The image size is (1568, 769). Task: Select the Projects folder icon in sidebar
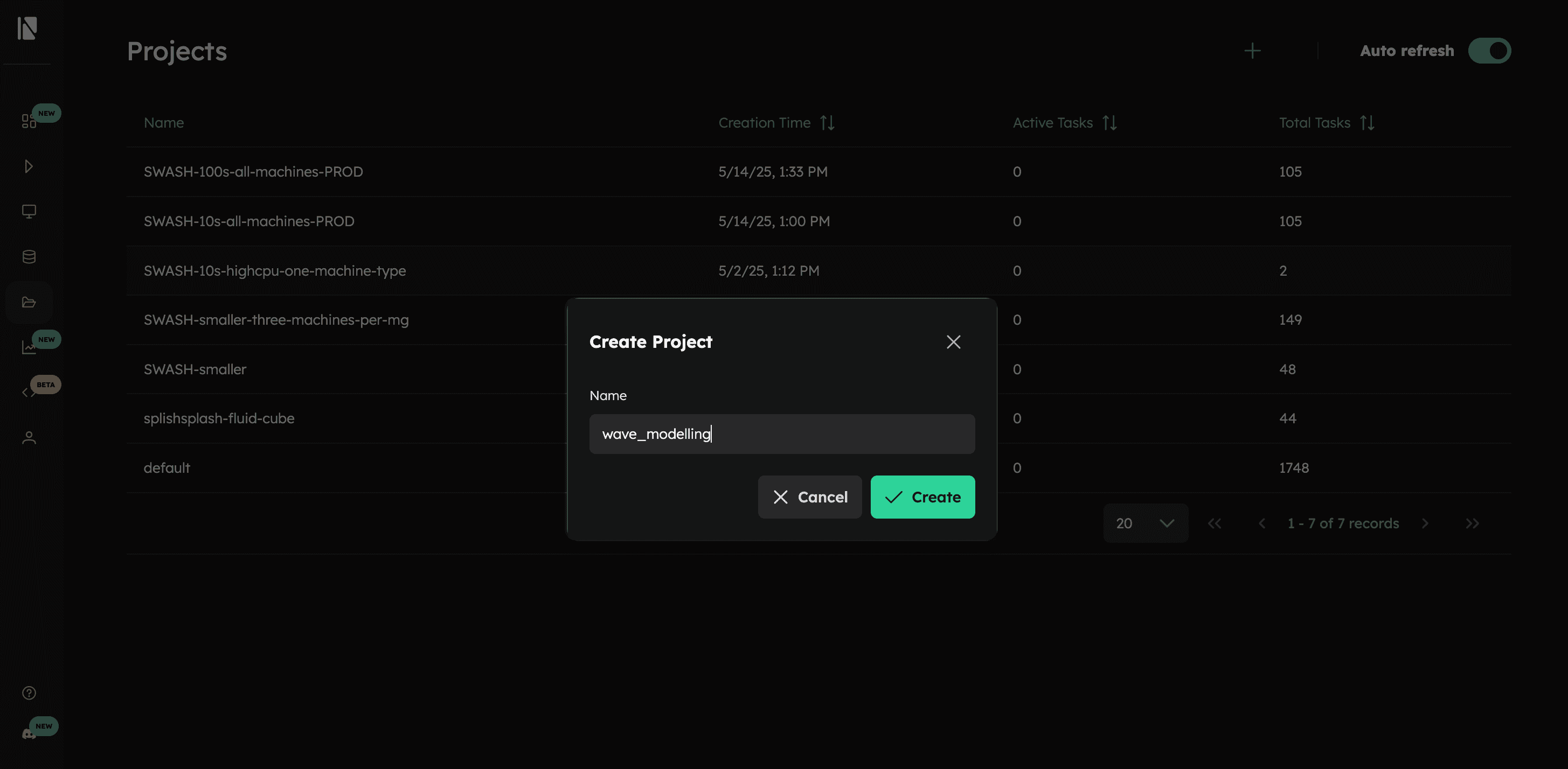pos(29,301)
